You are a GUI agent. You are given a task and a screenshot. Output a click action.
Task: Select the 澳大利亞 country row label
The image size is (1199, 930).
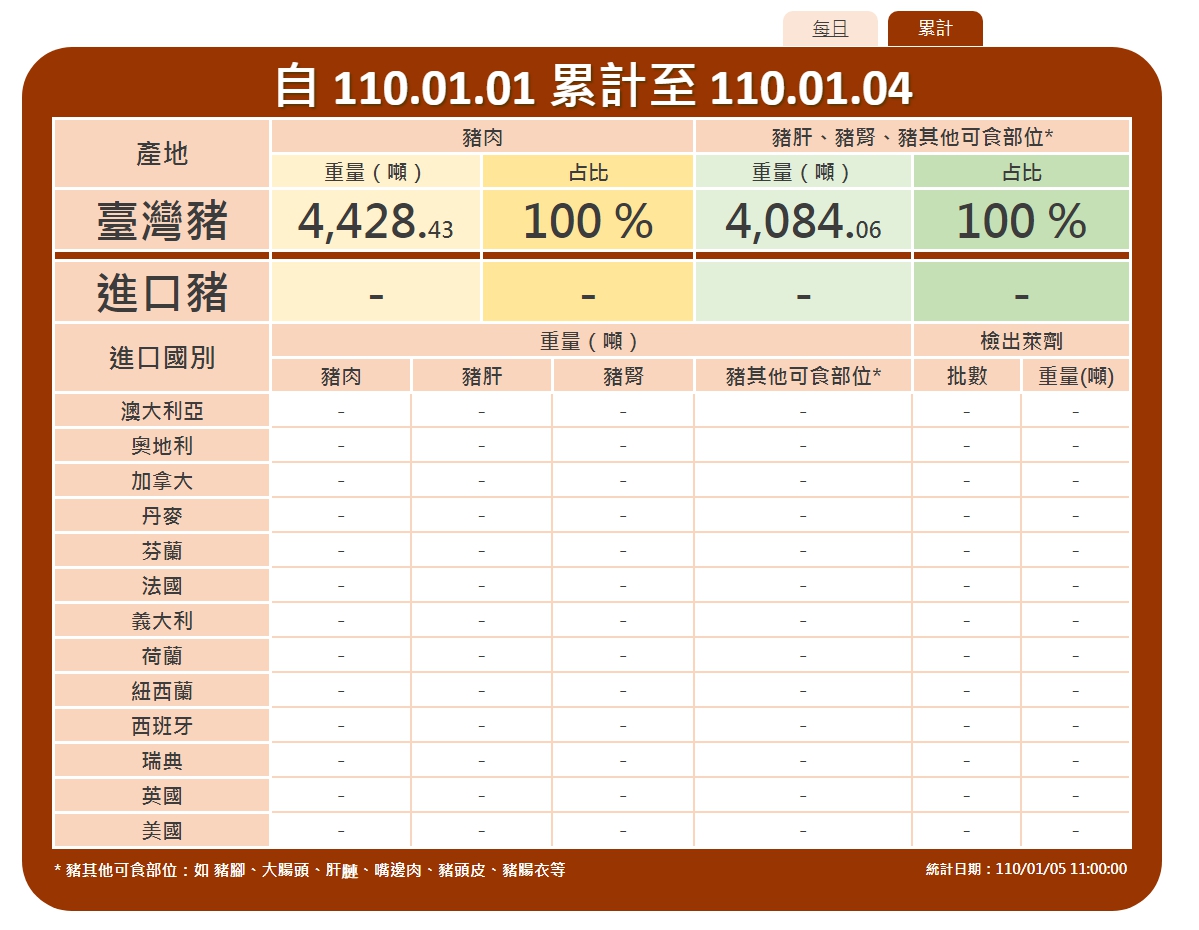162,411
